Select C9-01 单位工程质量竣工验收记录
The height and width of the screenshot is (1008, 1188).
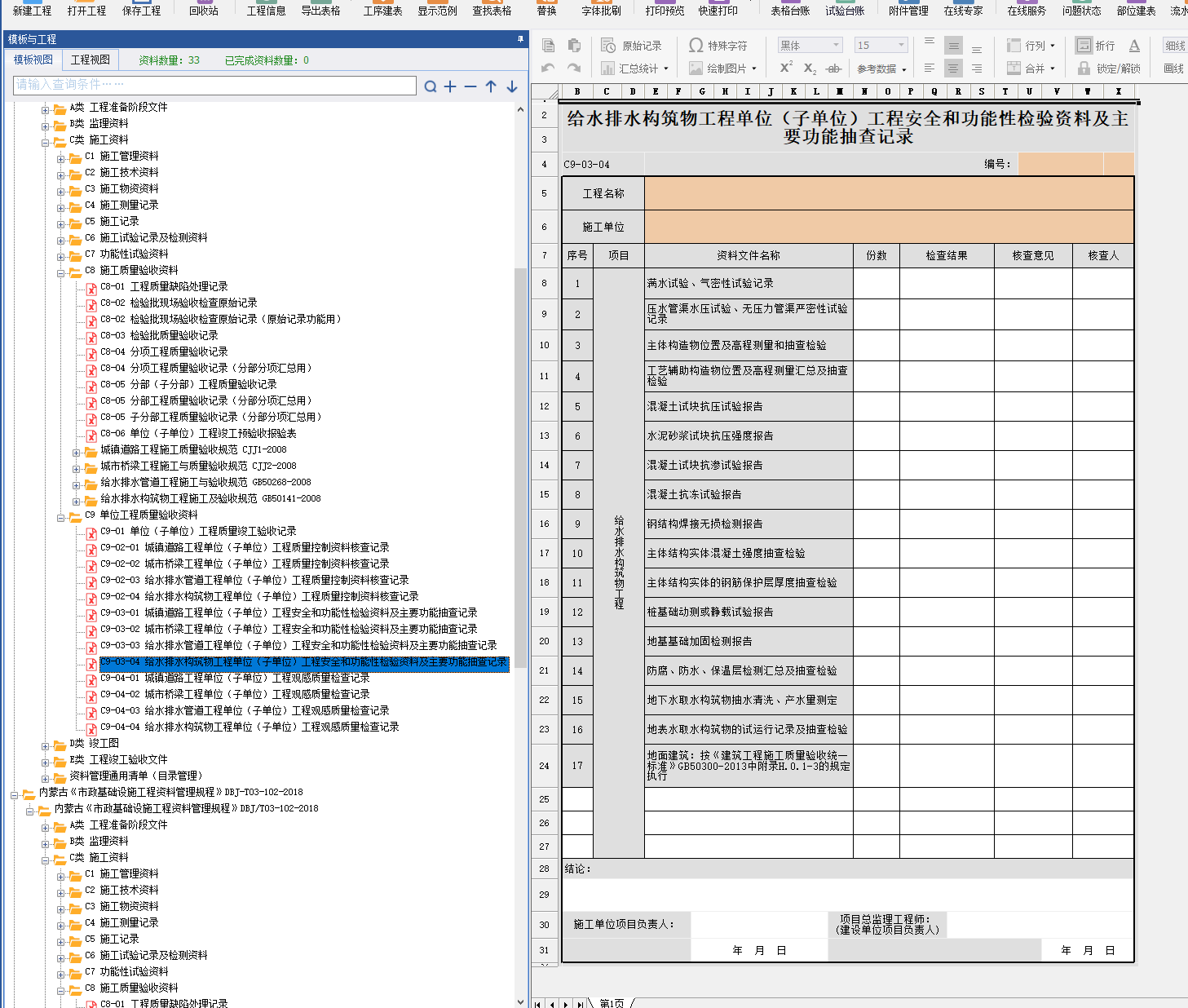(x=198, y=531)
